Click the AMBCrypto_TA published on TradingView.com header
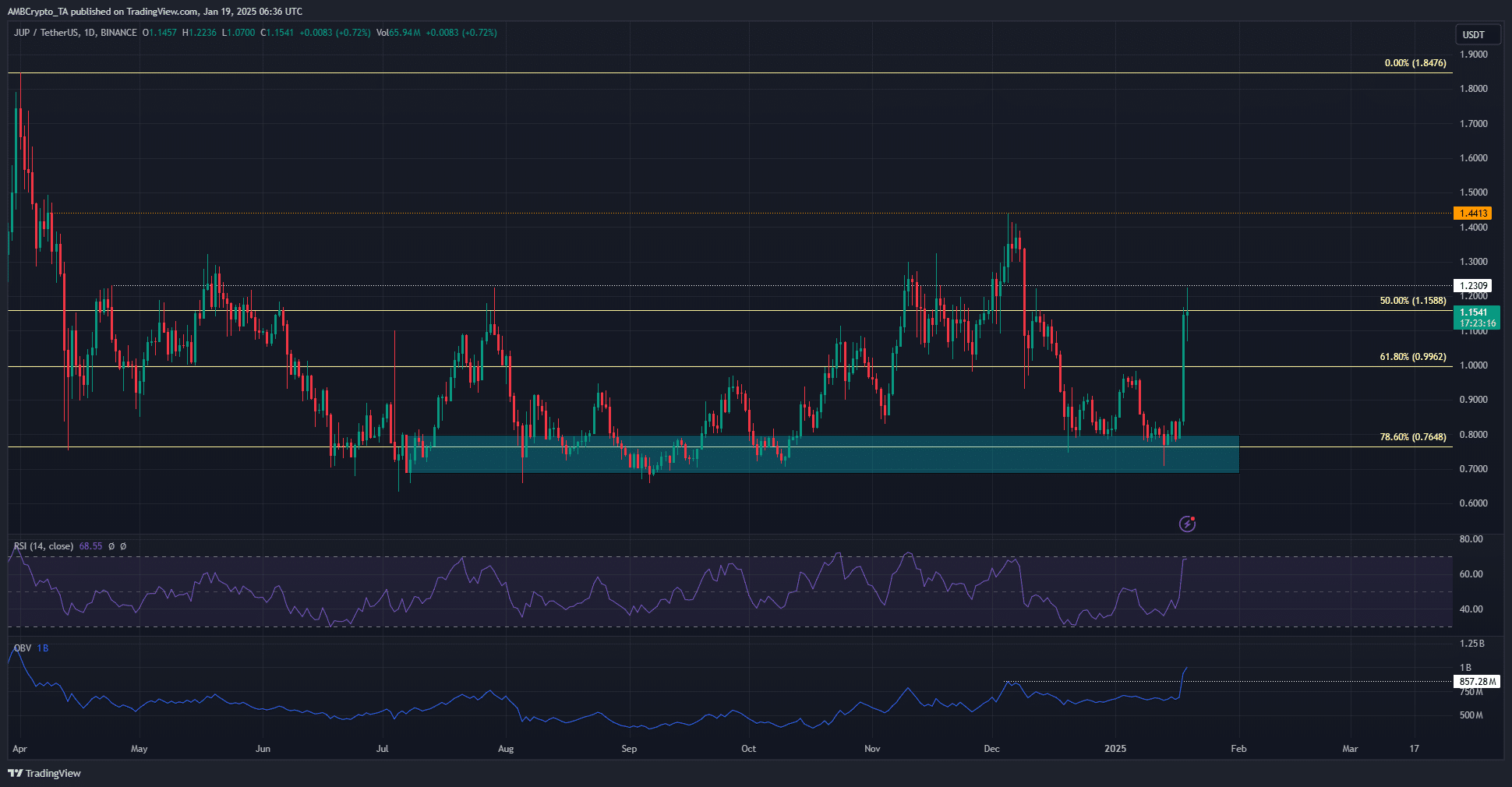Image resolution: width=1512 pixels, height=787 pixels. (x=154, y=11)
